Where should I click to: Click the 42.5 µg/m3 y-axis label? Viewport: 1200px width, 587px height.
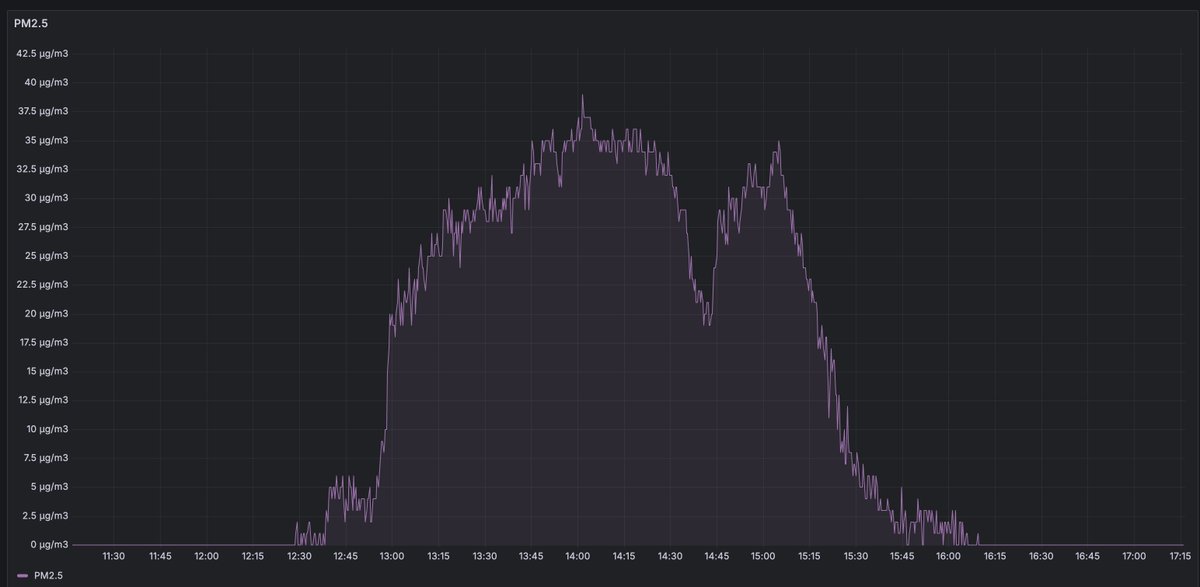(42, 53)
